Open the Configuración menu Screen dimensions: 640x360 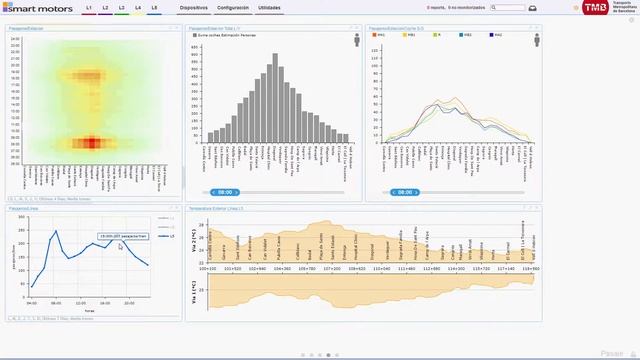[x=233, y=8]
